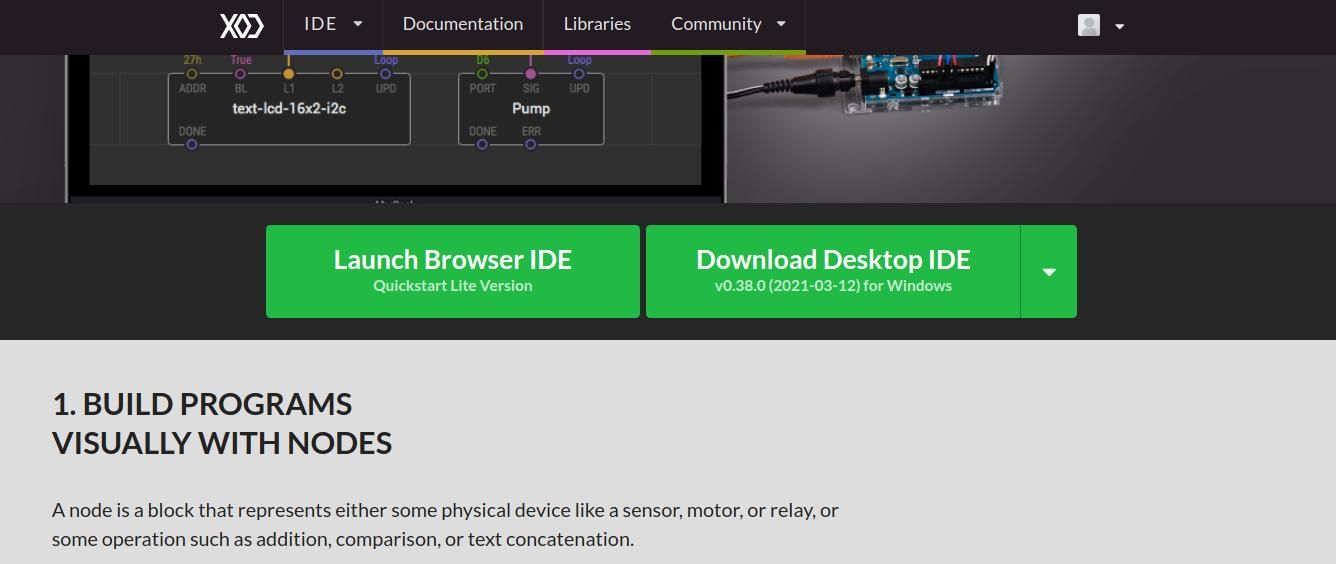Viewport: 1336px width, 564px height.
Task: Expand the IDE dropdown caret
Action: [x=358, y=24]
